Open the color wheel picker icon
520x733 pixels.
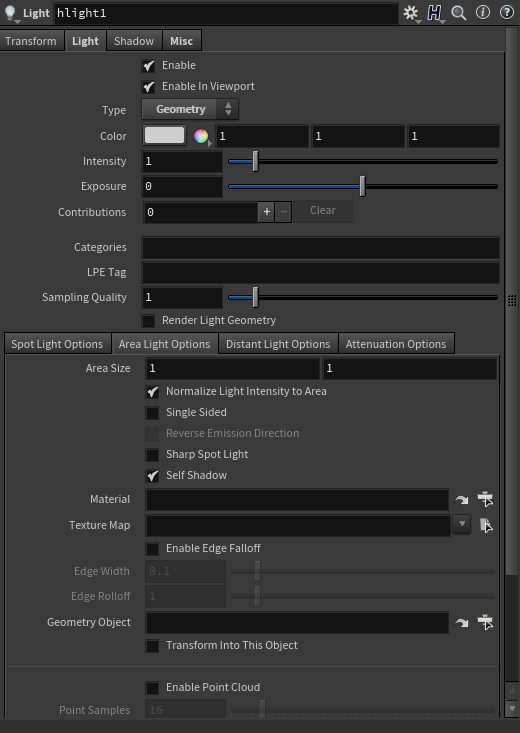click(201, 136)
